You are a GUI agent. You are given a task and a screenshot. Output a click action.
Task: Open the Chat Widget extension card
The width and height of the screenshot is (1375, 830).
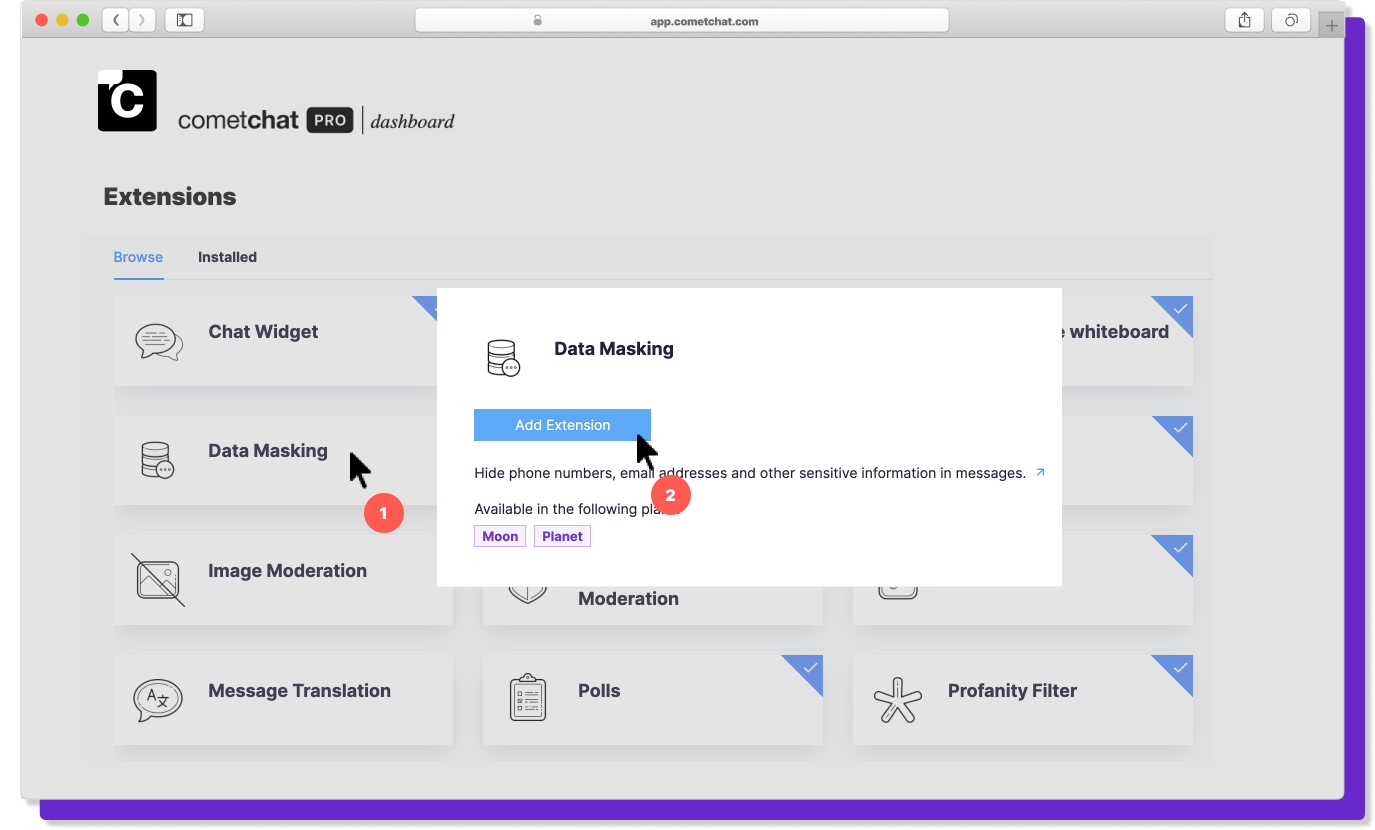283,341
